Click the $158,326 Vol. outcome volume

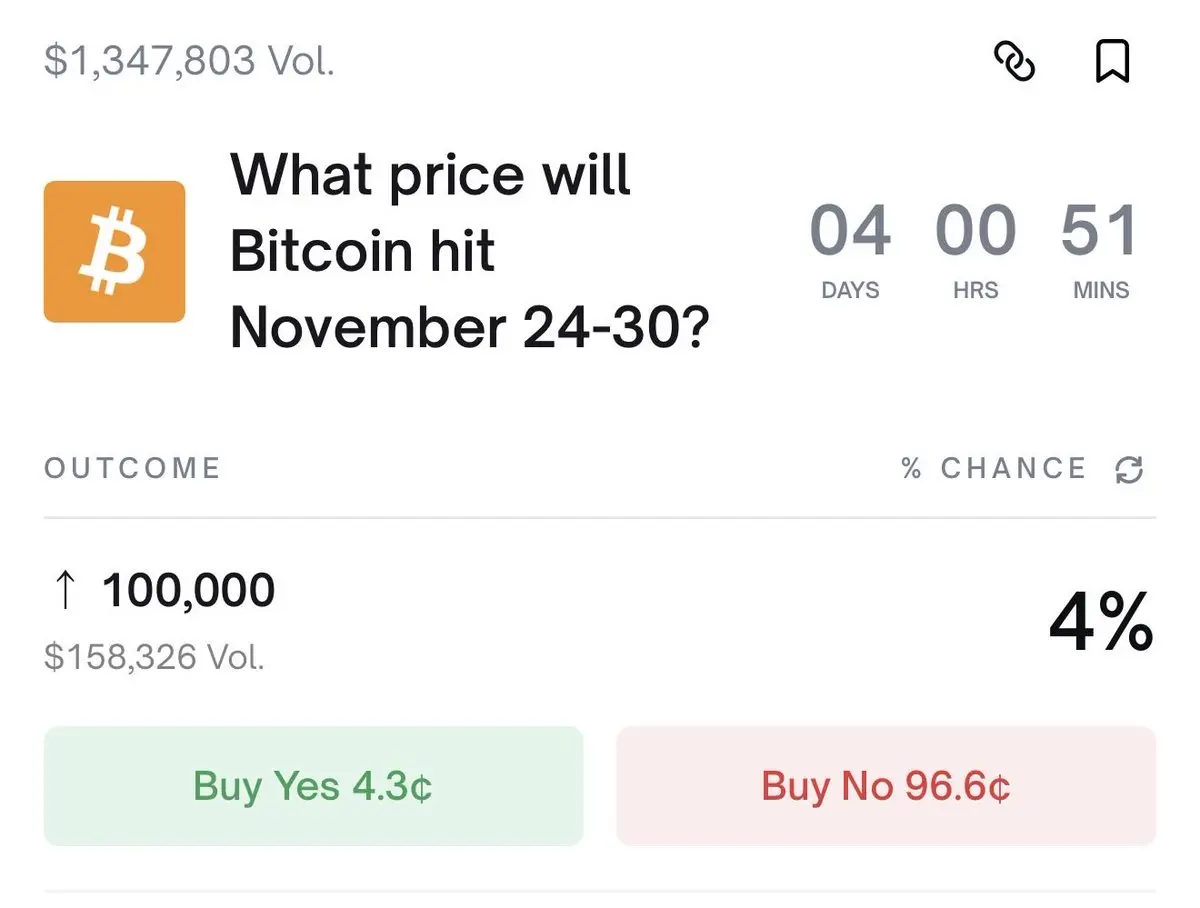tap(154, 657)
